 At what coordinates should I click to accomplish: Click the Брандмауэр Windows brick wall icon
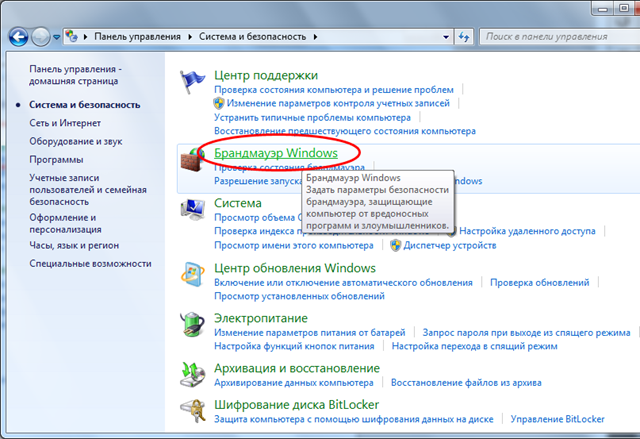tap(192, 161)
